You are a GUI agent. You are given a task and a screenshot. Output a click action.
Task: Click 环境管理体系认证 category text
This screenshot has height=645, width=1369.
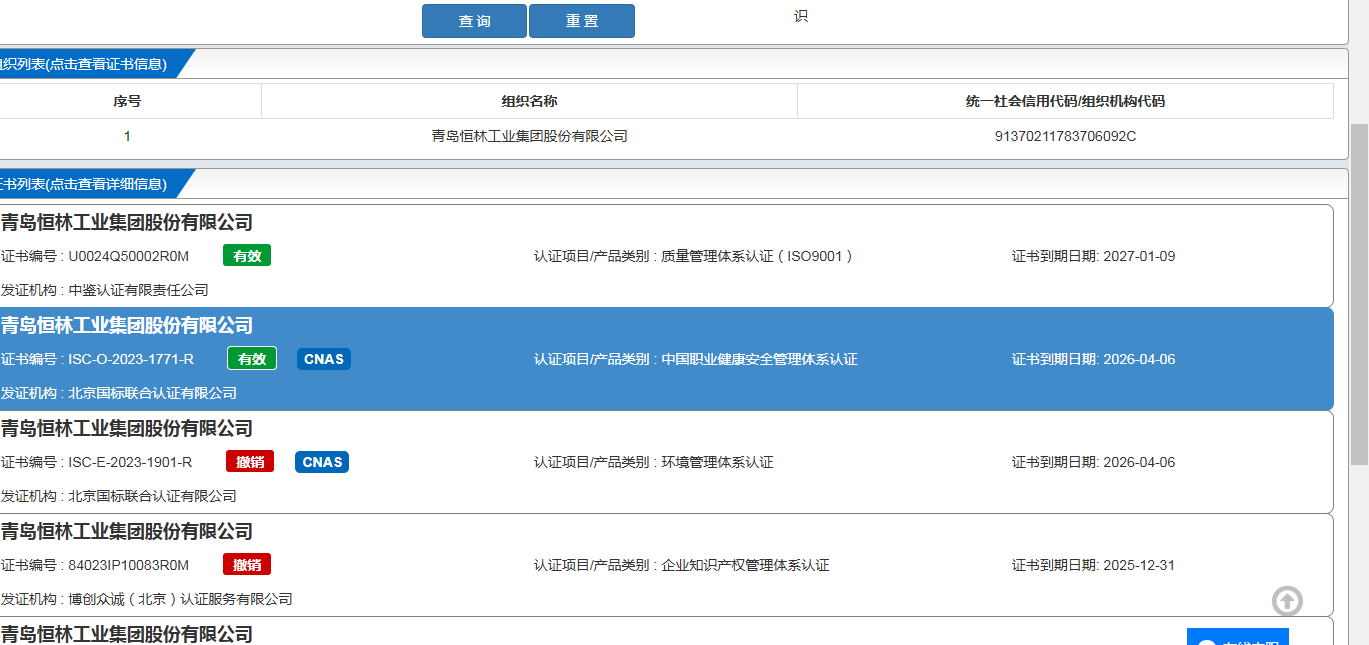[717, 462]
